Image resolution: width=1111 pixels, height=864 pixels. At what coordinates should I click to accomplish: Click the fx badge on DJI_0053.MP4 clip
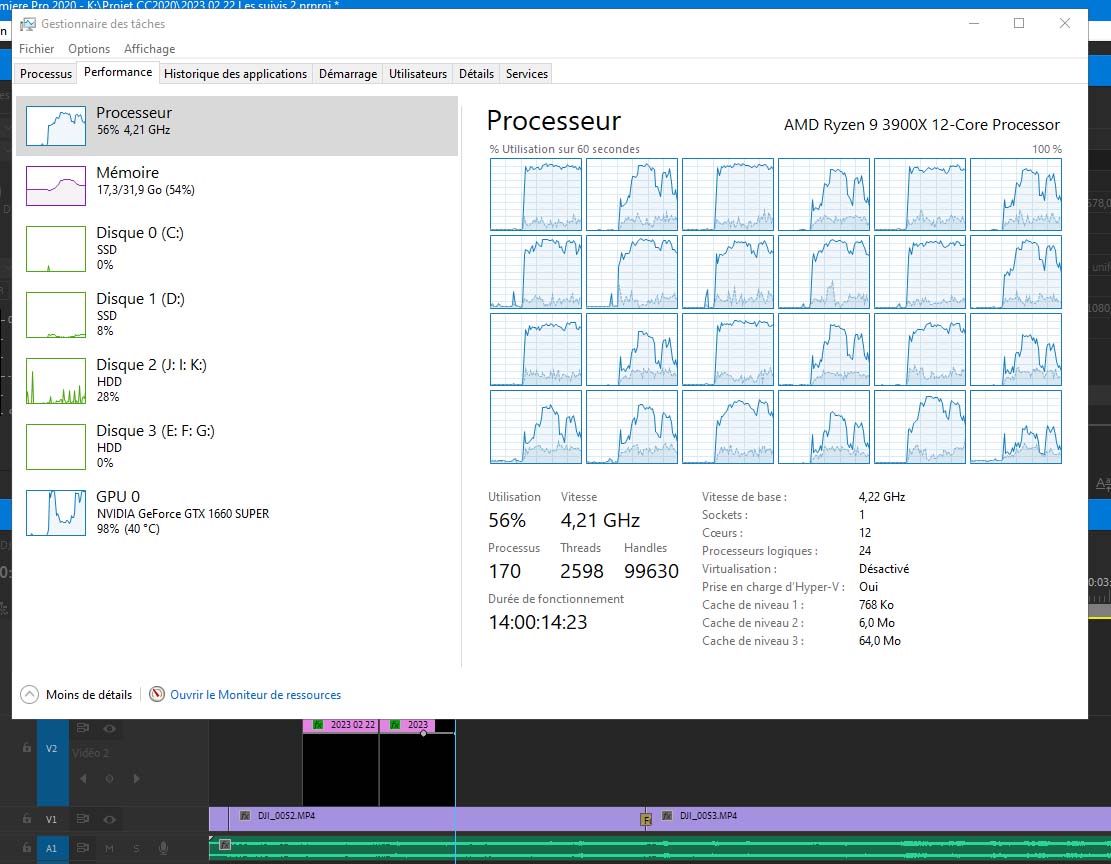click(x=666, y=816)
